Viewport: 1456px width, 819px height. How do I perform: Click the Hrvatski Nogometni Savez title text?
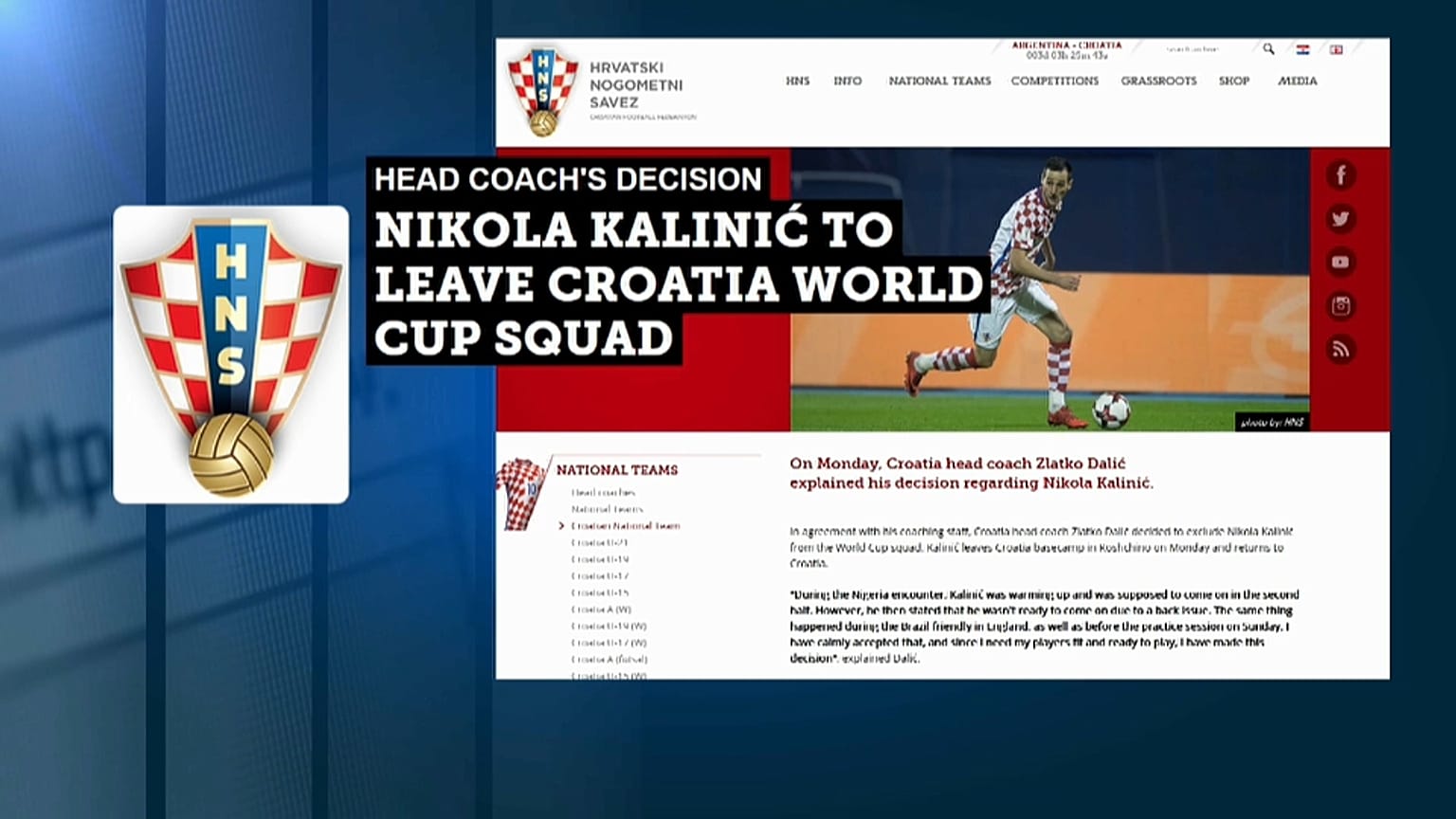click(x=636, y=85)
